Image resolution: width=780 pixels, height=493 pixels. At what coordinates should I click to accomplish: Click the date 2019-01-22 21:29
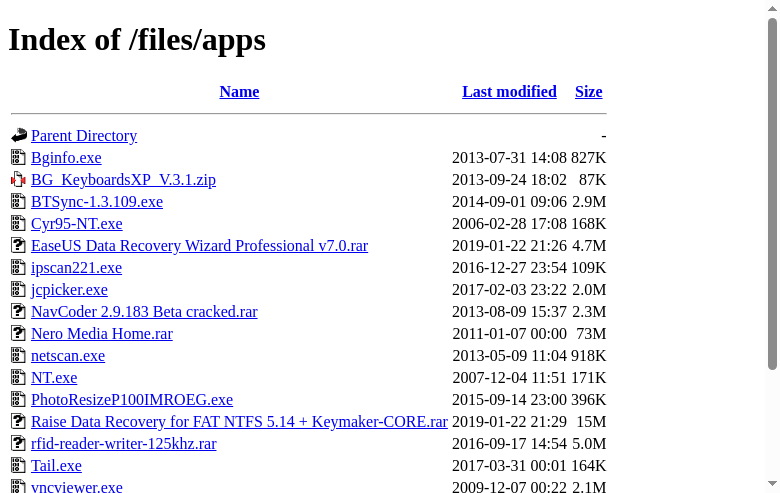point(509,421)
